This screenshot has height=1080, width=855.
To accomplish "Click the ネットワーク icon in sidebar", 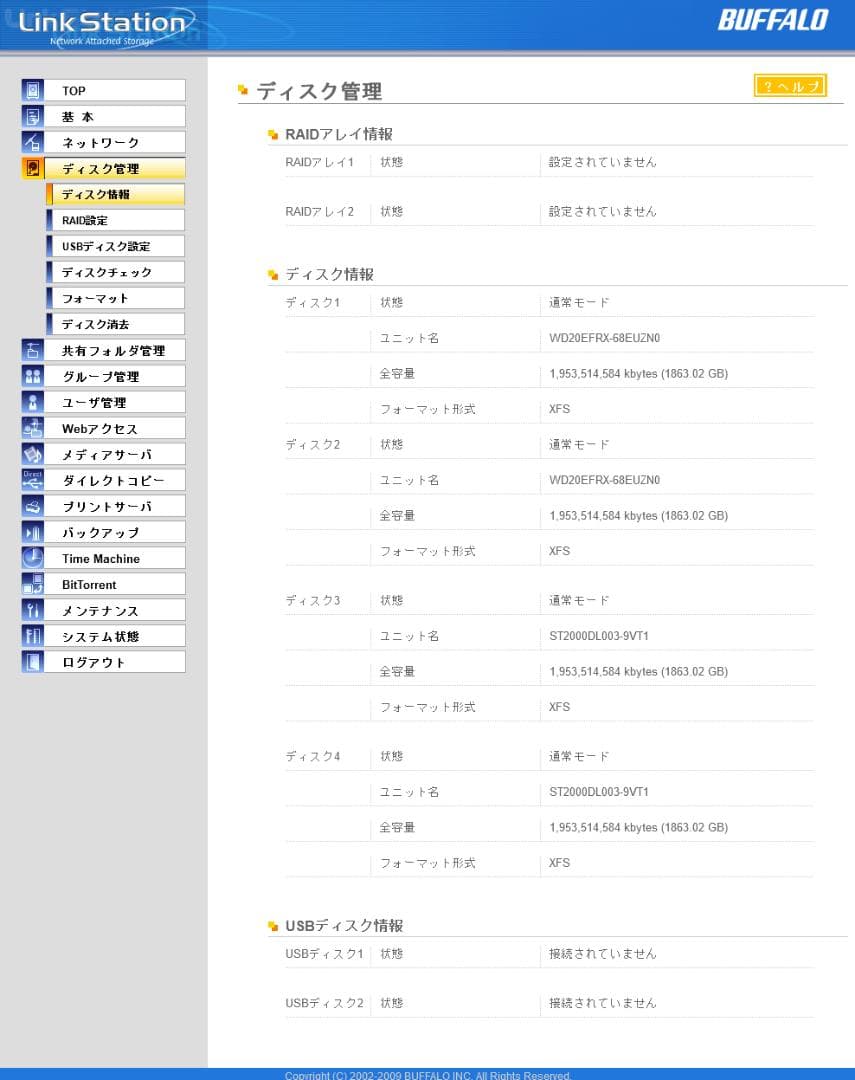I will click(x=33, y=143).
